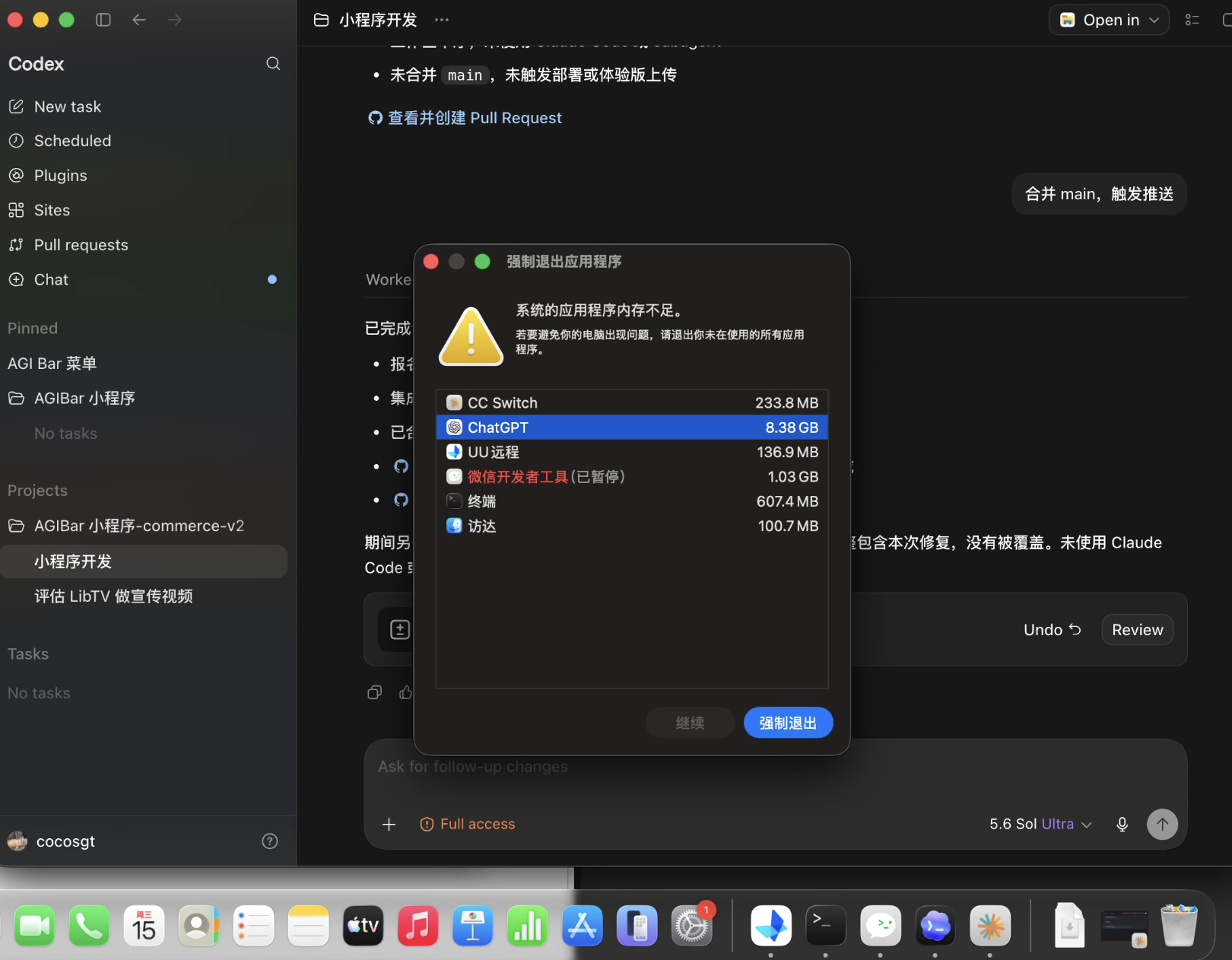This screenshot has height=960, width=1232.
Task: Copy the response with the copy icon
Action: (x=375, y=692)
